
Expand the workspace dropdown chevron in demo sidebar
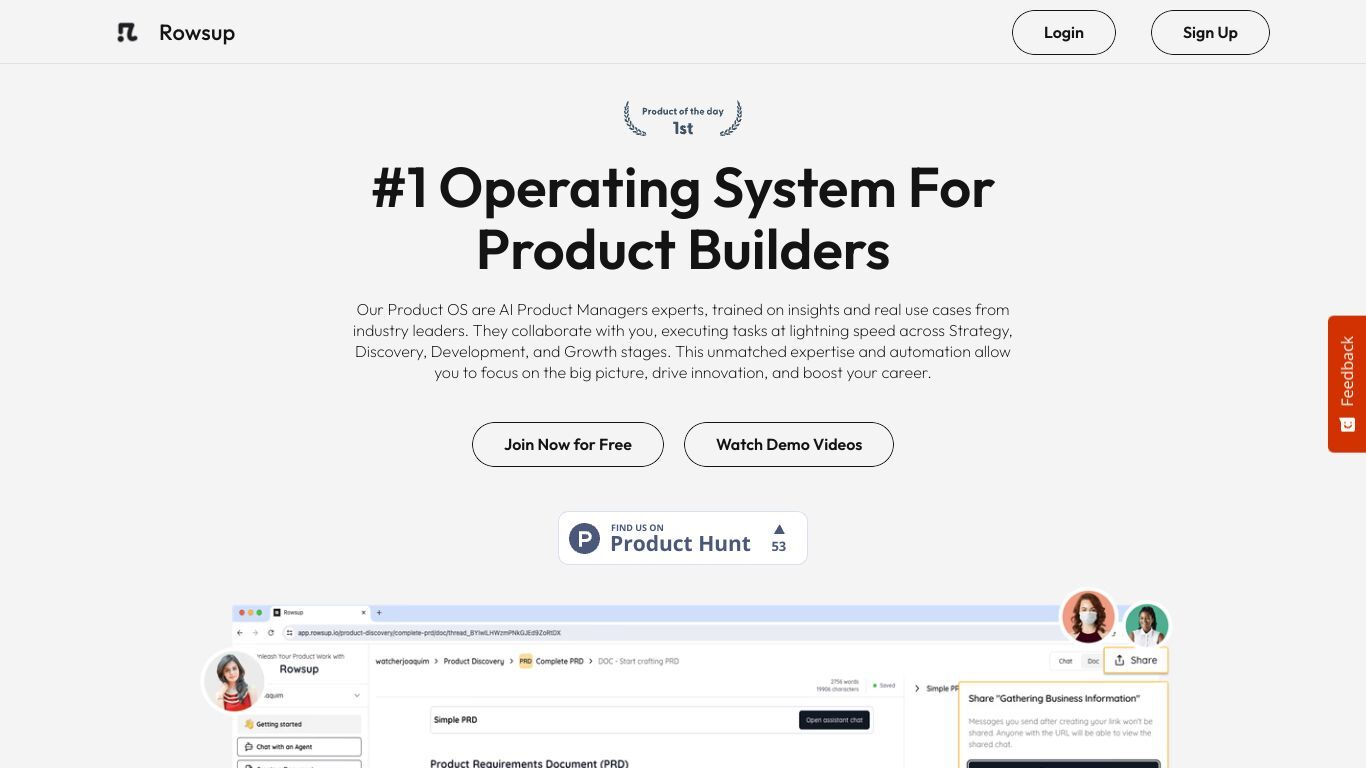(356, 695)
